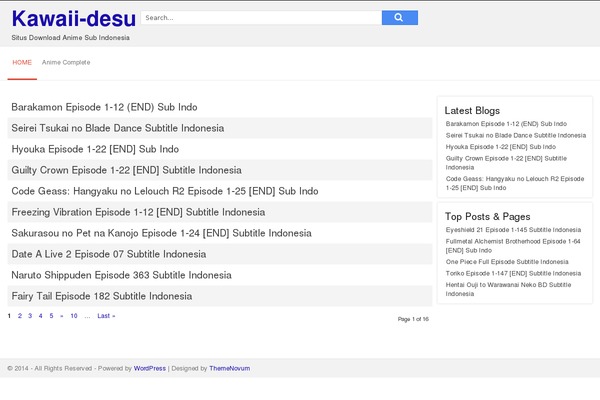Open Barakamon Episode 1-12 (END) main post
Screen dimensions: 600x400
point(104,107)
